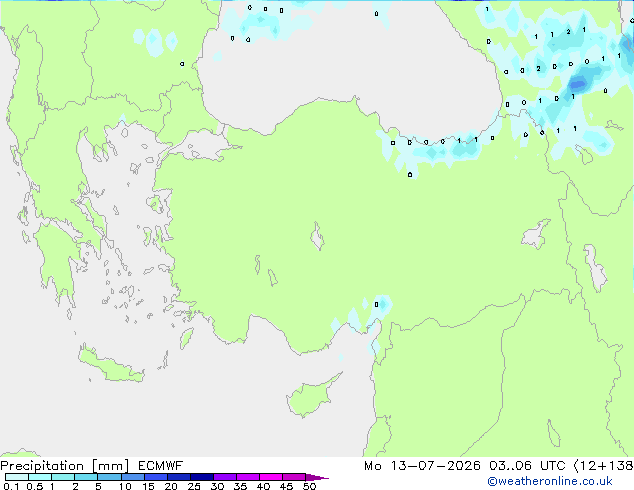Screen dimensions: 634x490
Task: Click the 2–5 mm legend color swatch
Action: pyautogui.click(x=86, y=477)
